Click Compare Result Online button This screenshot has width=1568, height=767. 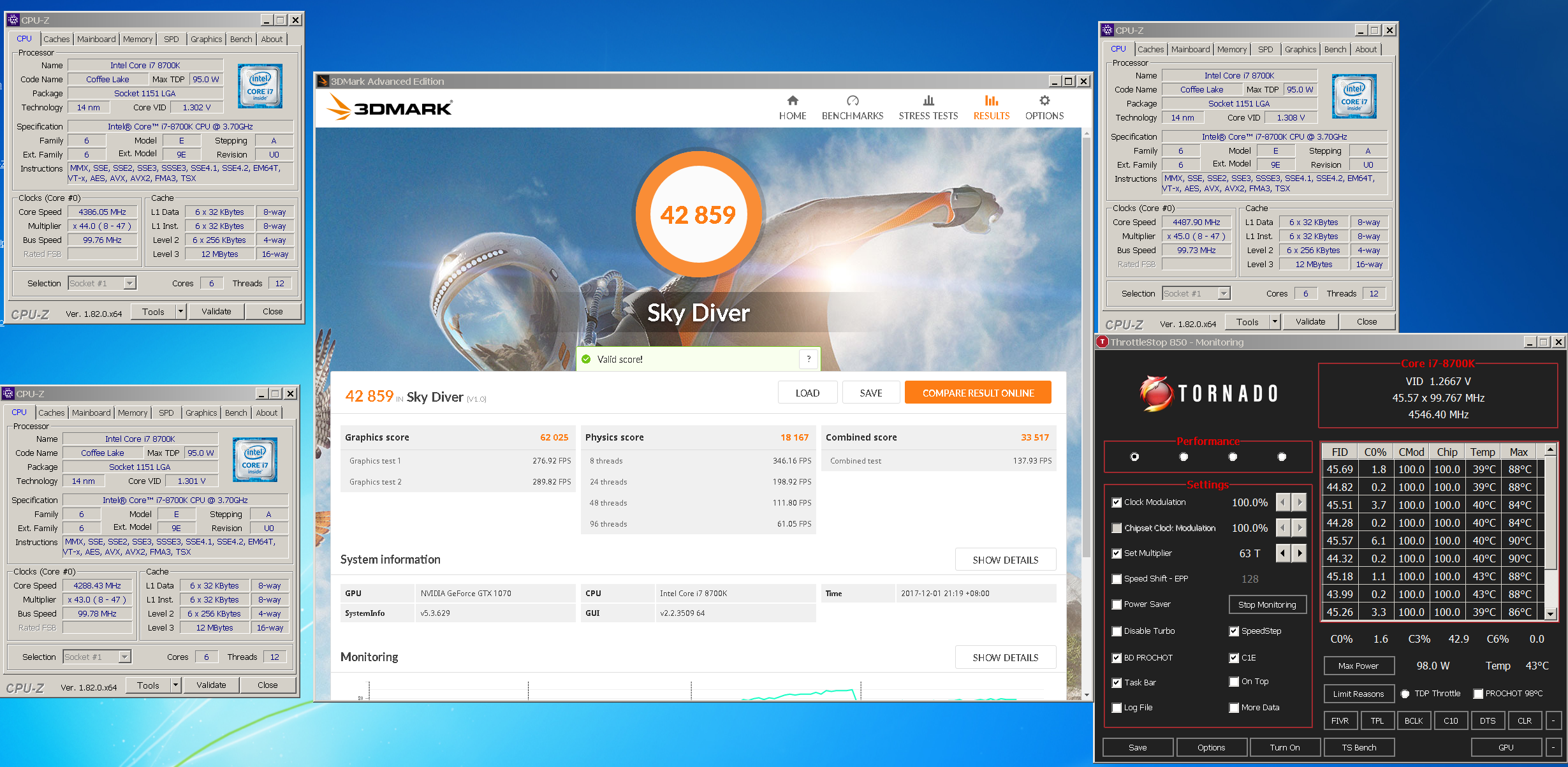click(x=978, y=393)
